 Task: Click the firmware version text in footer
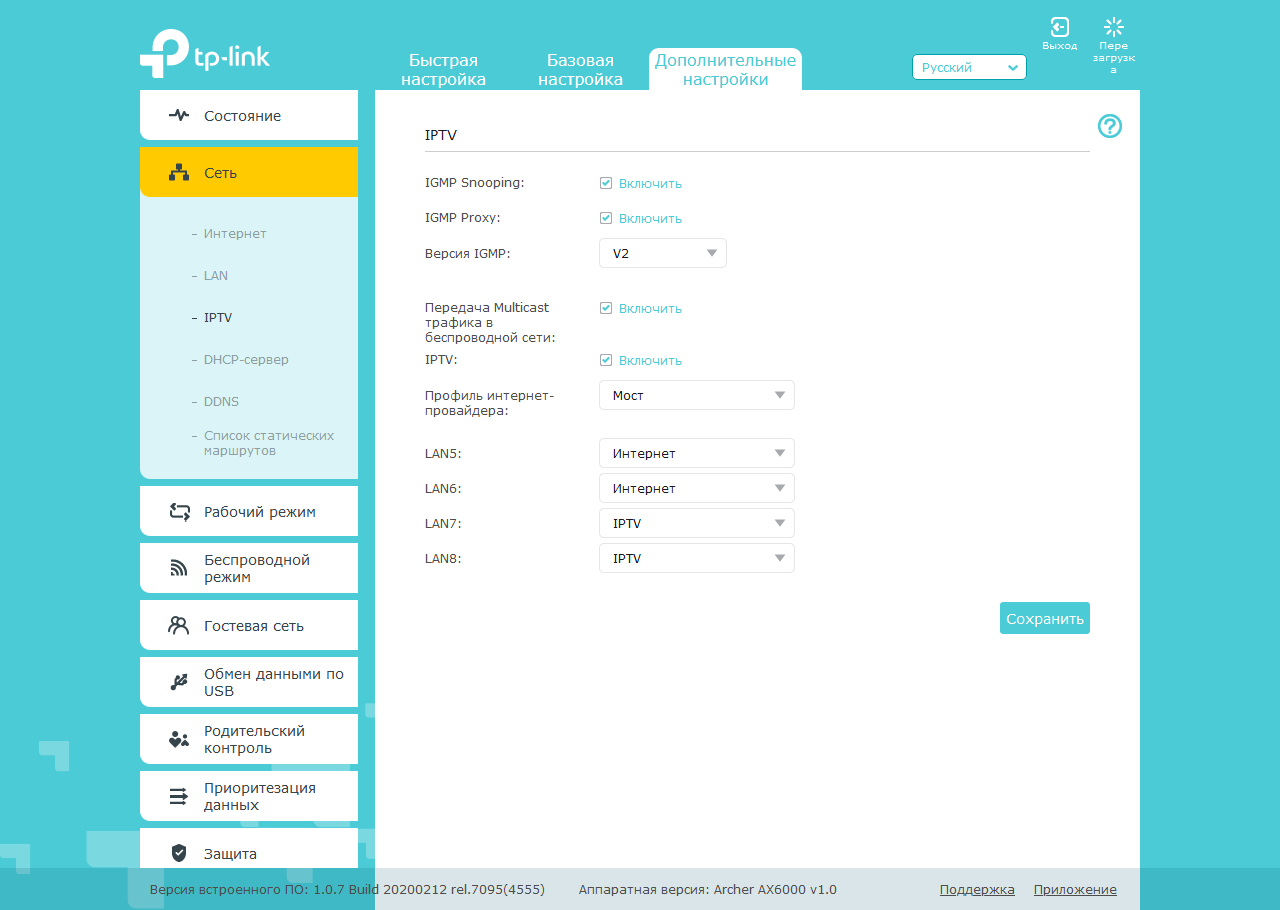coord(347,889)
